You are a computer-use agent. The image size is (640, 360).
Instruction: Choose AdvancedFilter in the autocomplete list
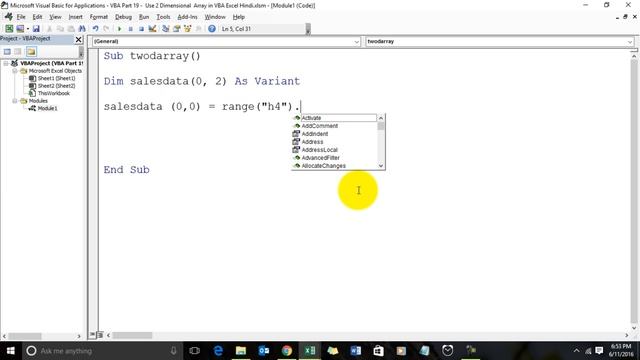[x=335, y=158]
